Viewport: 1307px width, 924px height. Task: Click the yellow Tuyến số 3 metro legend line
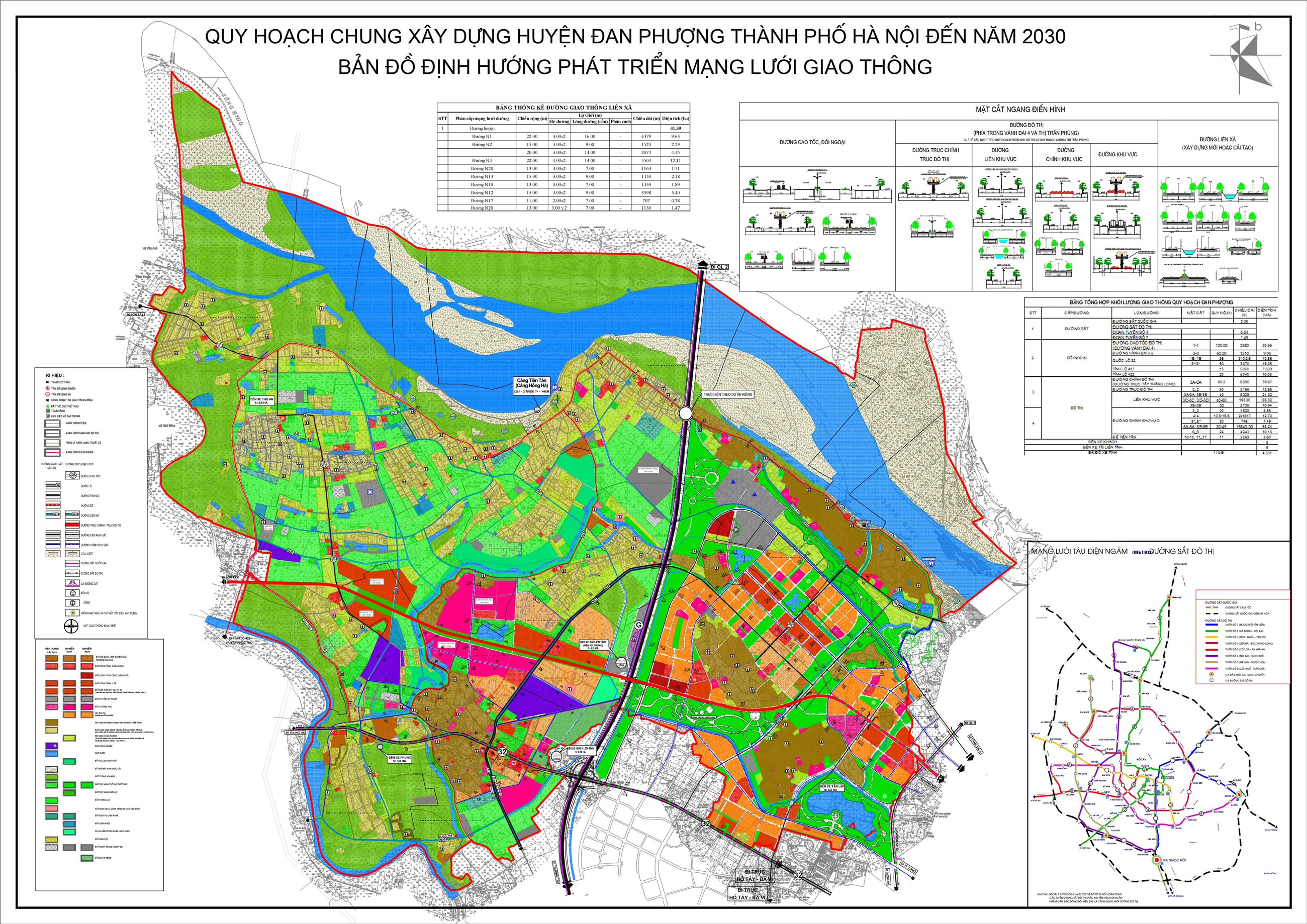click(x=1212, y=637)
